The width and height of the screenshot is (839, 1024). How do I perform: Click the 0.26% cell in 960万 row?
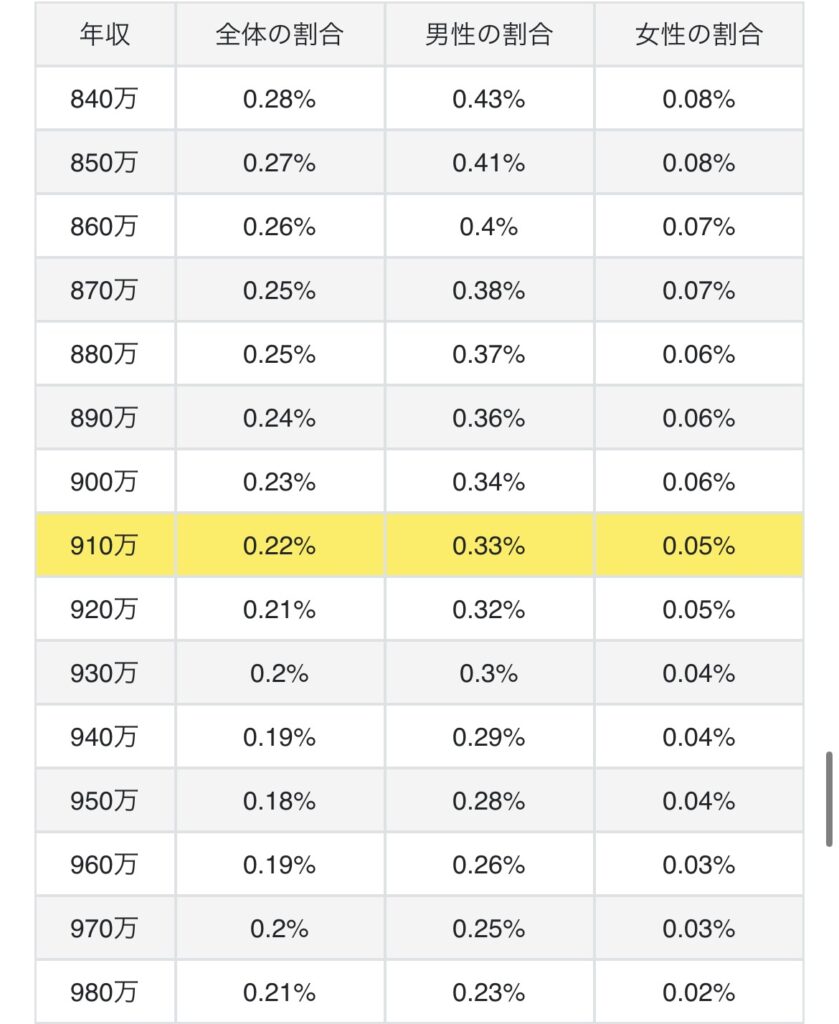click(489, 864)
